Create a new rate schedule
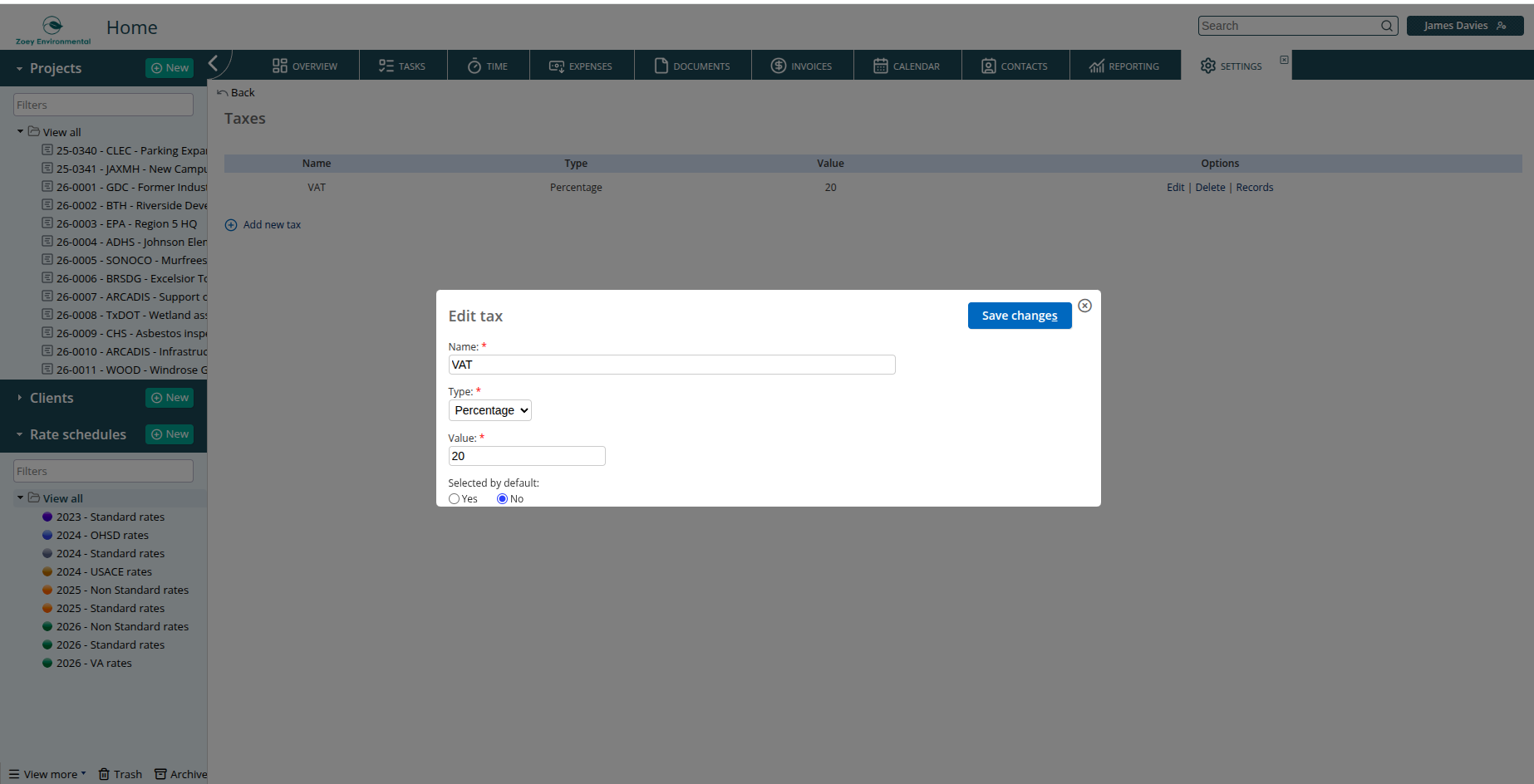The height and width of the screenshot is (784, 1534). (x=170, y=434)
